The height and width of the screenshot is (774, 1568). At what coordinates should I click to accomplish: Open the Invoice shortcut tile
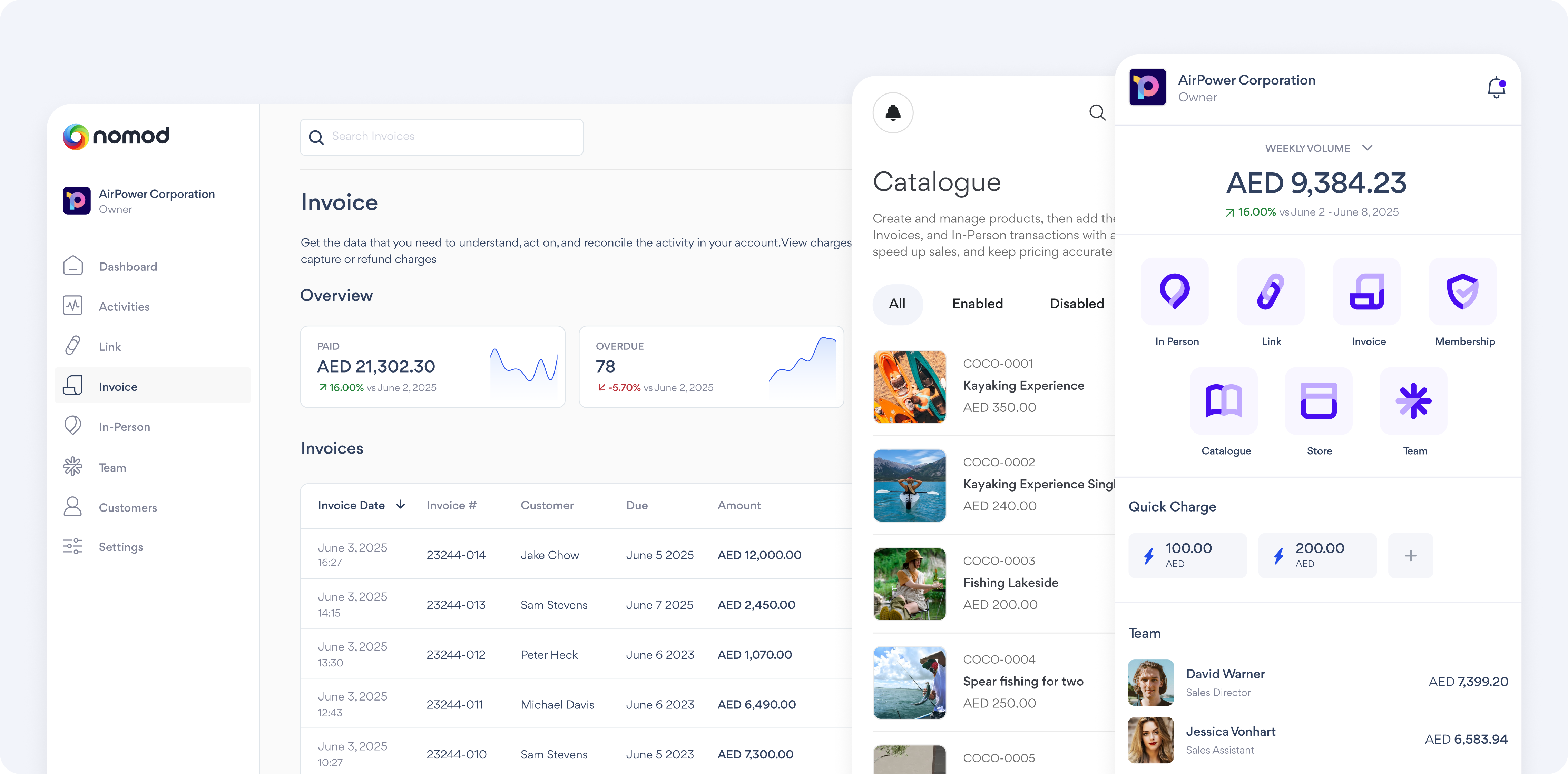pos(1367,291)
